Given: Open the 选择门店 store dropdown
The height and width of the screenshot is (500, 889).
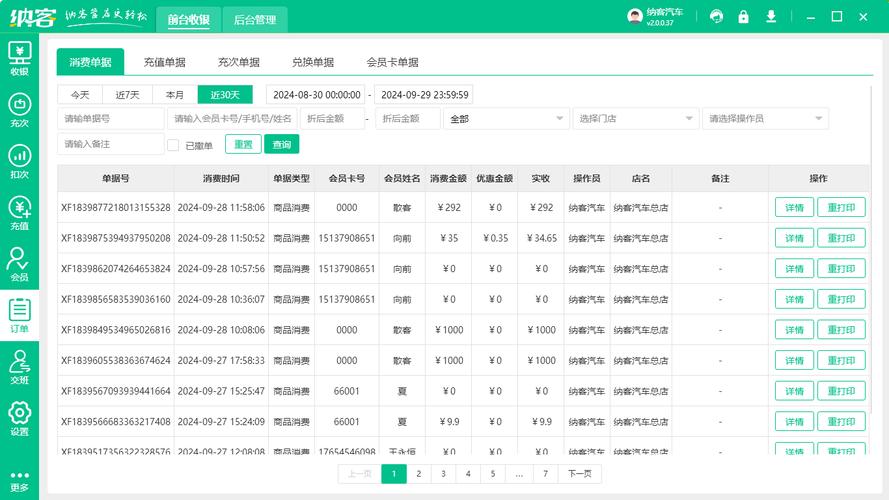Looking at the screenshot, I should (x=636, y=118).
